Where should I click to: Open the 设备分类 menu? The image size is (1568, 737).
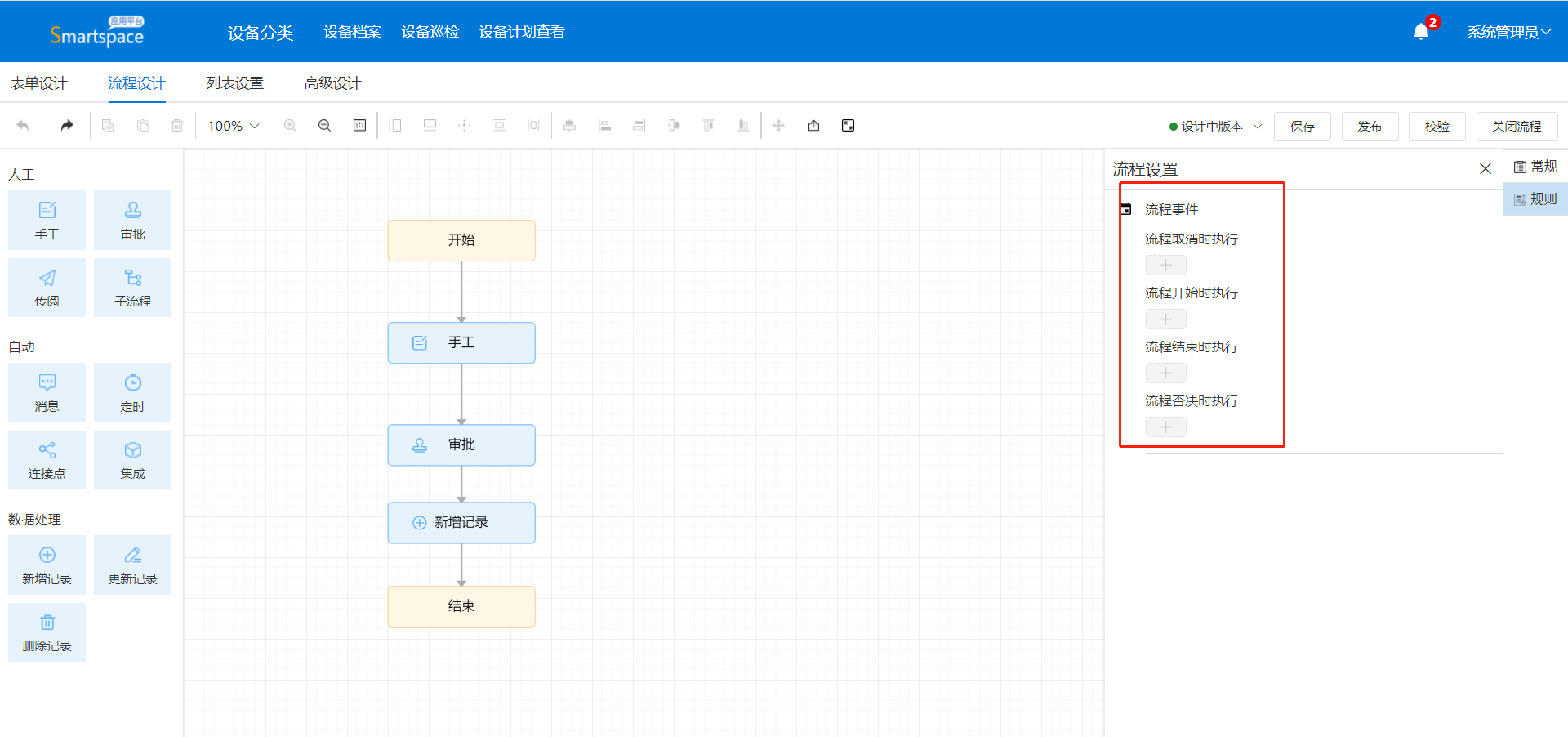point(261,33)
